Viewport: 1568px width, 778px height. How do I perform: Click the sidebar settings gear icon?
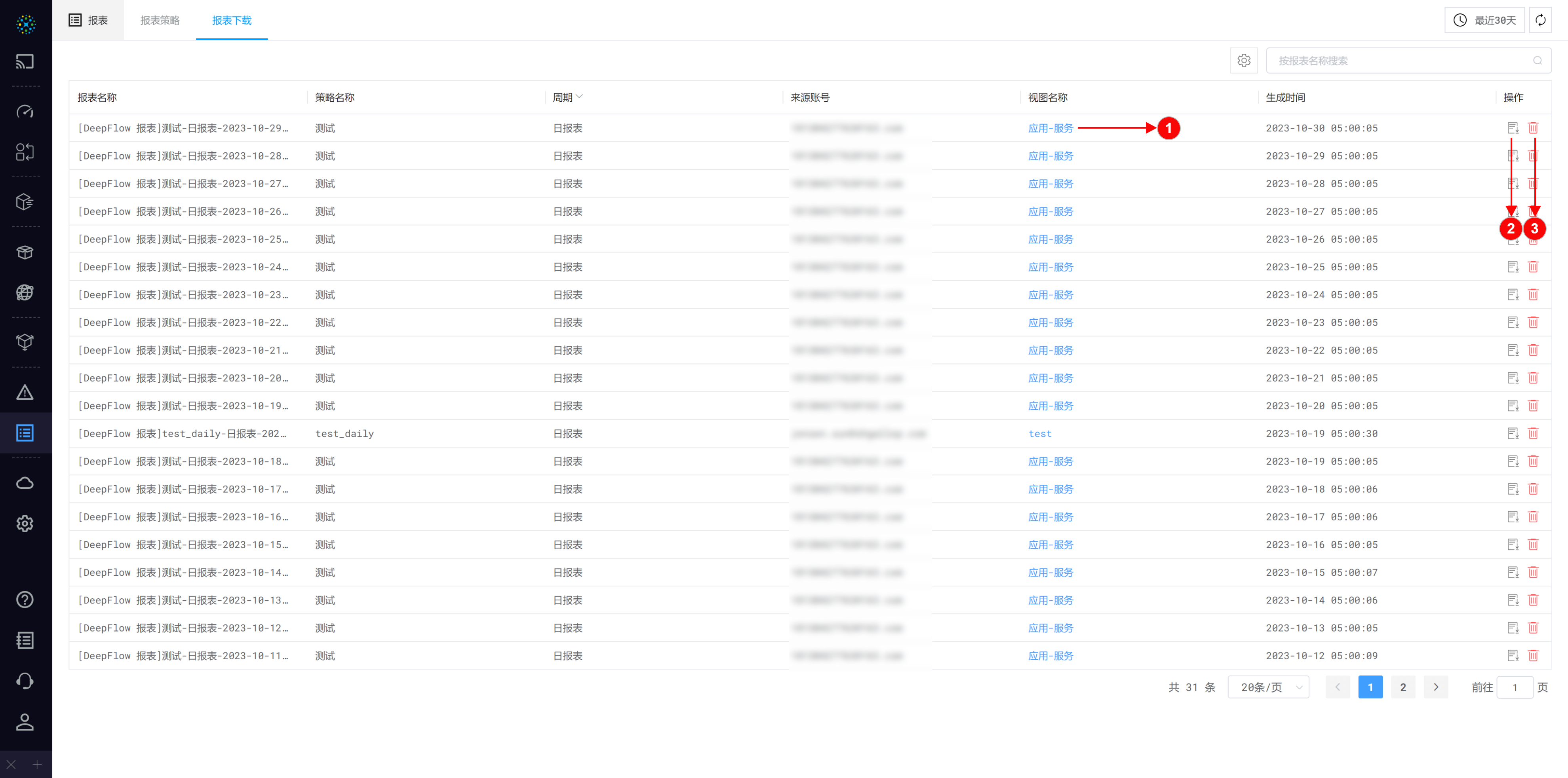pos(25,523)
